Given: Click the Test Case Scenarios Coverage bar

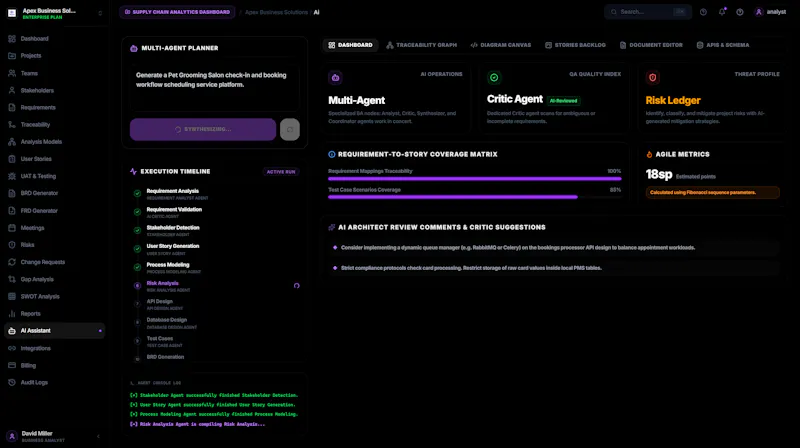Looking at the screenshot, I should pyautogui.click(x=474, y=197).
